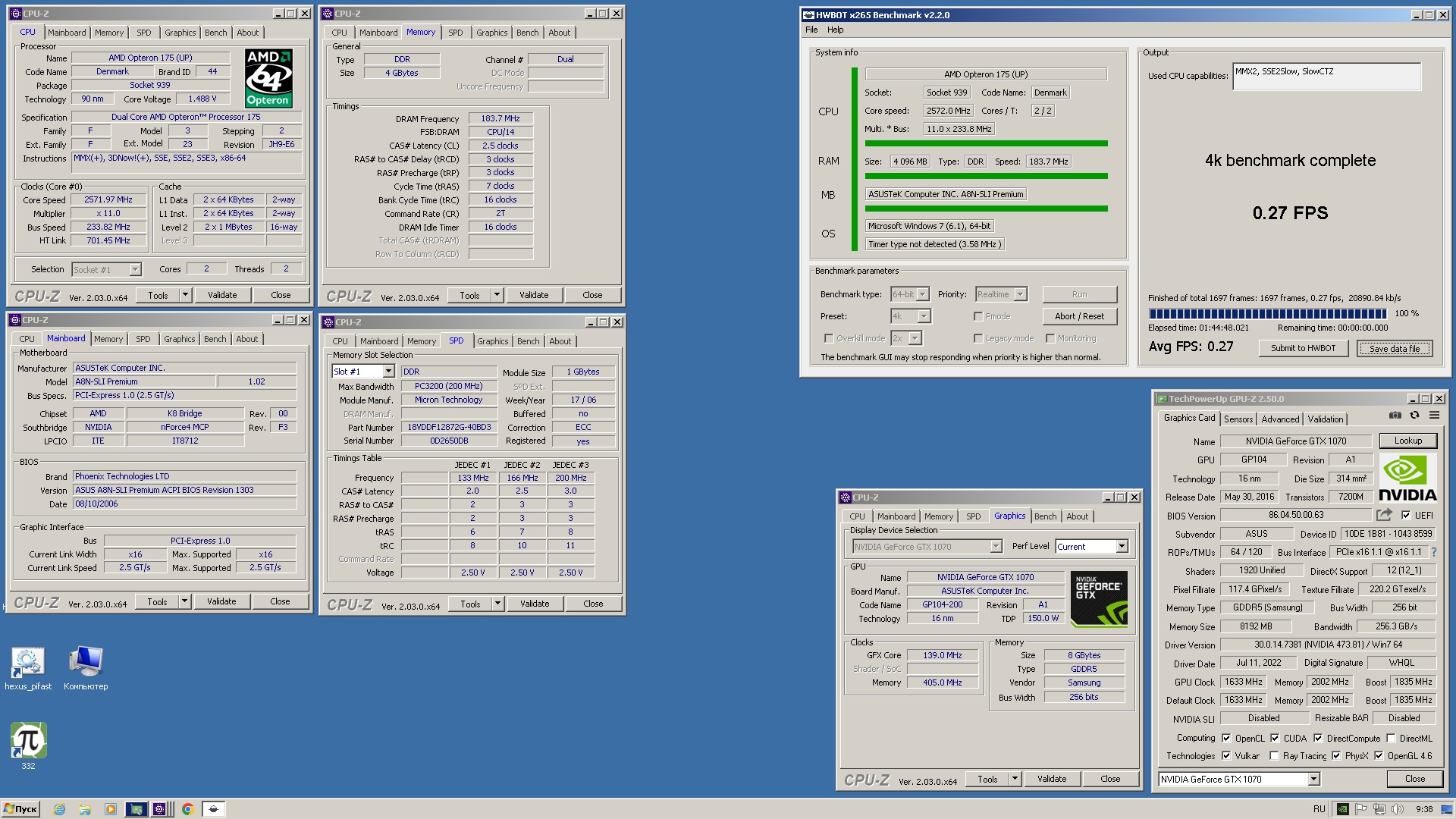Open the Display Device Selection dropdown
The height and width of the screenshot is (819, 1456).
pyautogui.click(x=996, y=547)
